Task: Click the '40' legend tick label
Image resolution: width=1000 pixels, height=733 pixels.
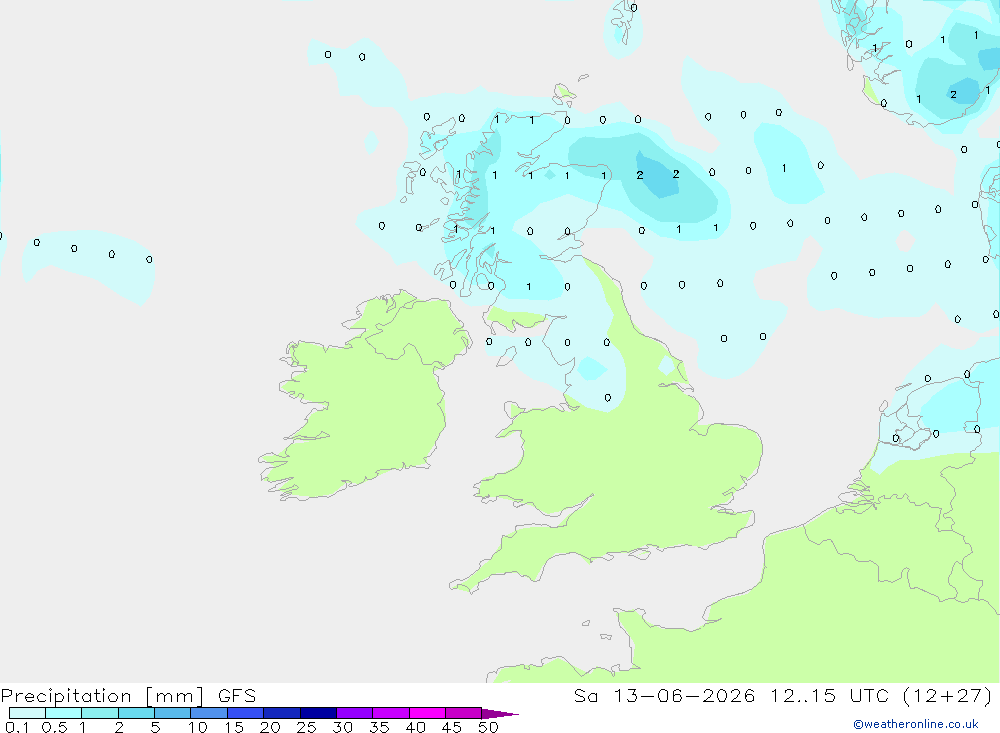Action: pos(415,727)
